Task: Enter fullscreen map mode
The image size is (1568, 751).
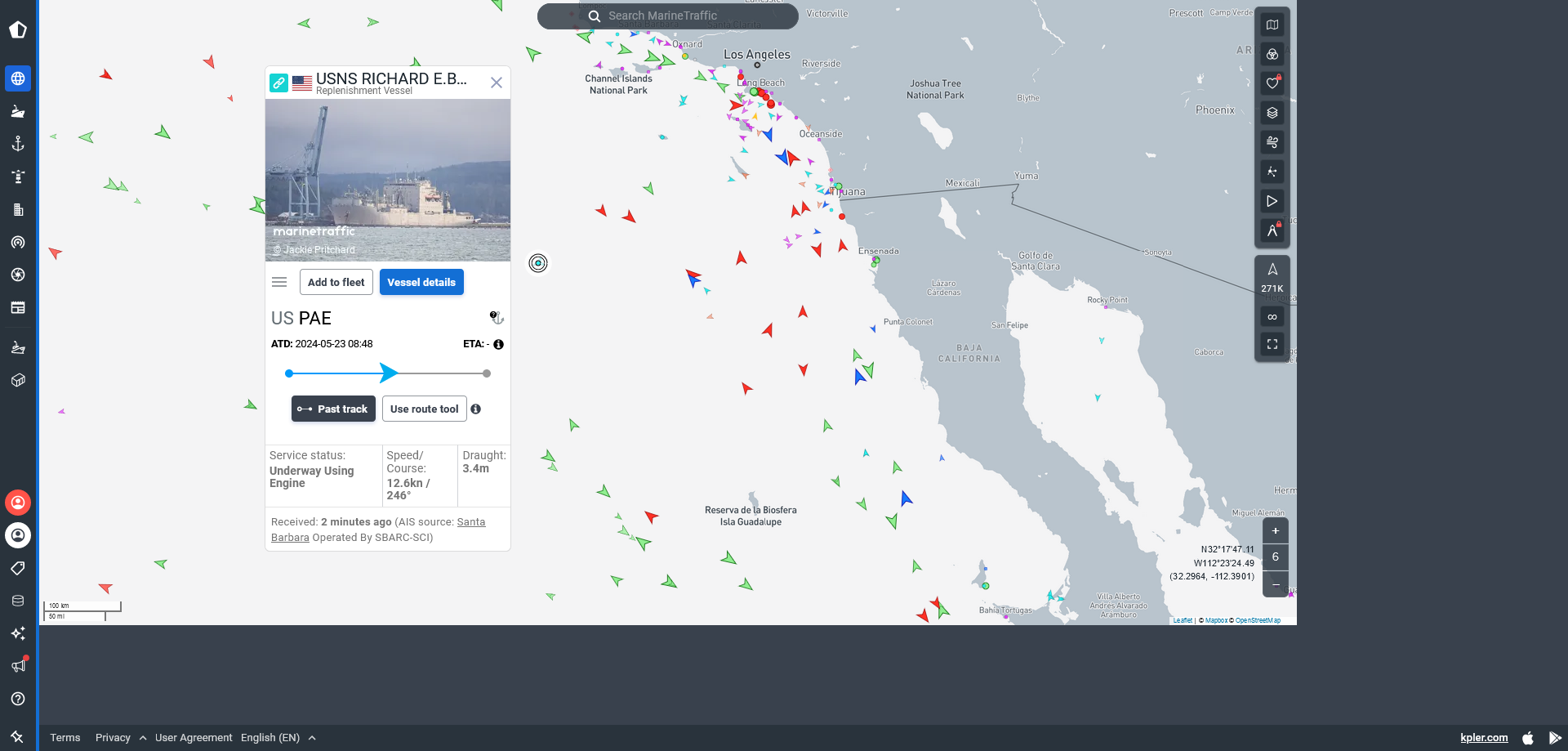Action: (1272, 344)
